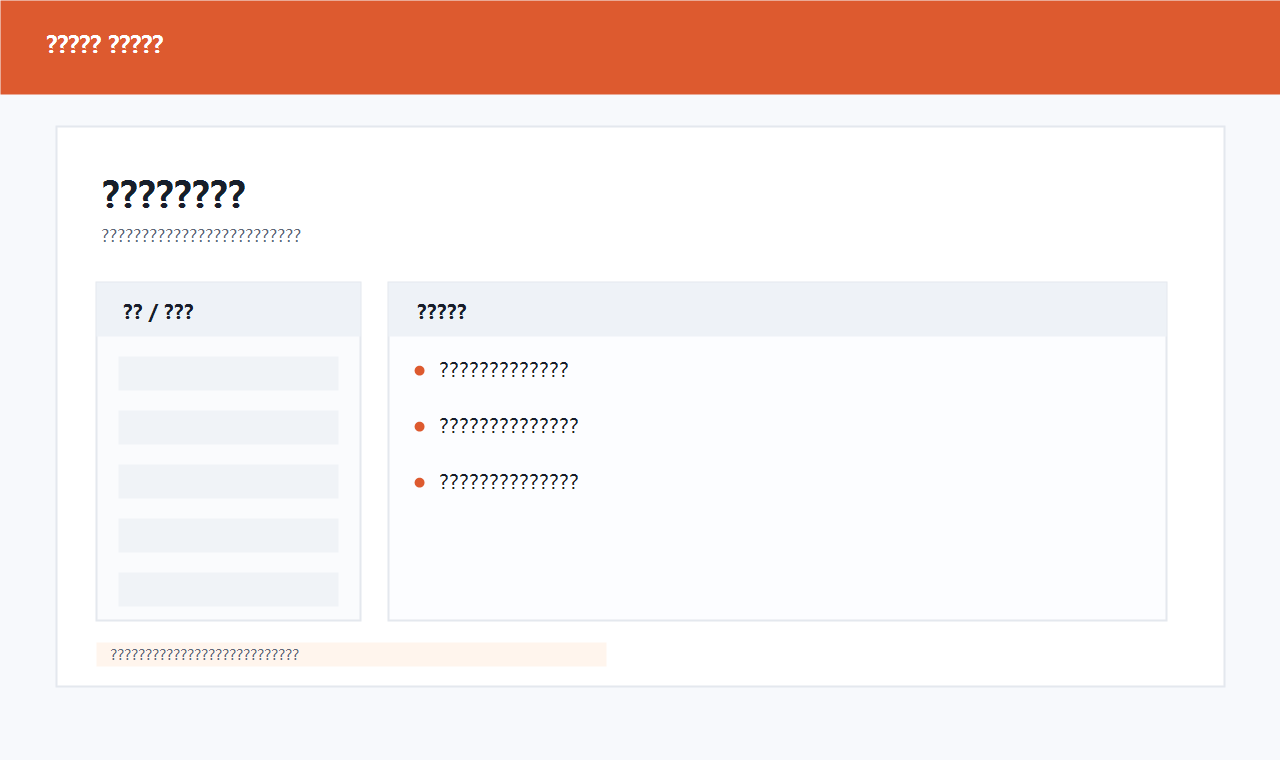The height and width of the screenshot is (760, 1280).
Task: Select the second gray bar in left panel
Action: pyautogui.click(x=228, y=427)
